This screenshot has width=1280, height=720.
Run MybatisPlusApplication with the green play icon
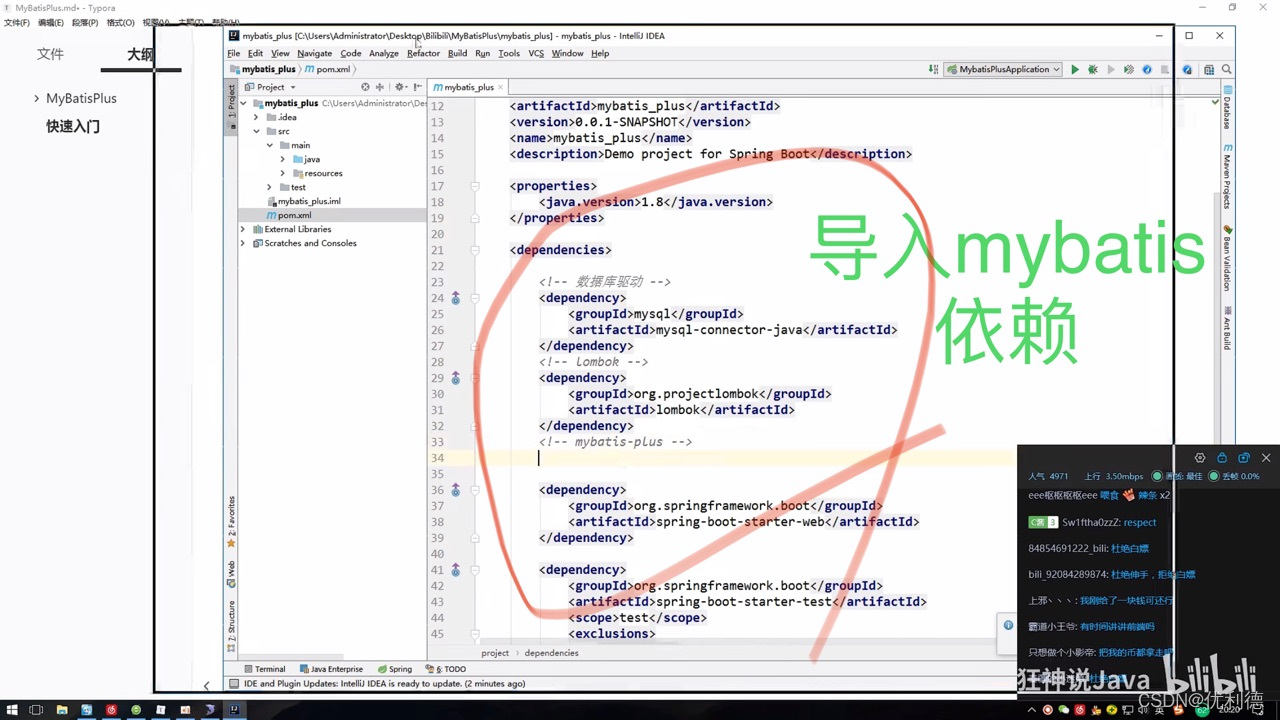click(1075, 70)
